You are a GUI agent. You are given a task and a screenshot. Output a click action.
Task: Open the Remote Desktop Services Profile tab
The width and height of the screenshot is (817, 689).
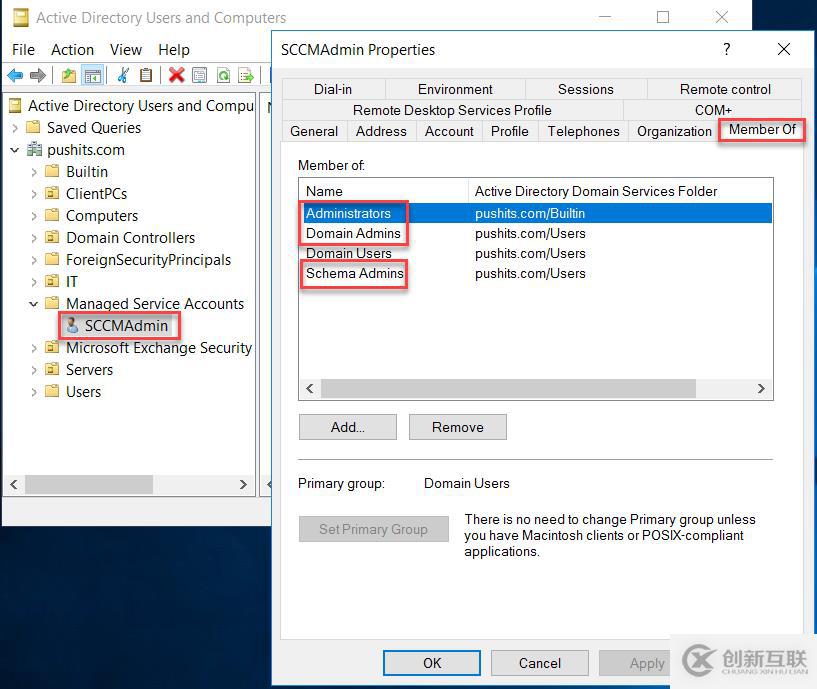[452, 110]
